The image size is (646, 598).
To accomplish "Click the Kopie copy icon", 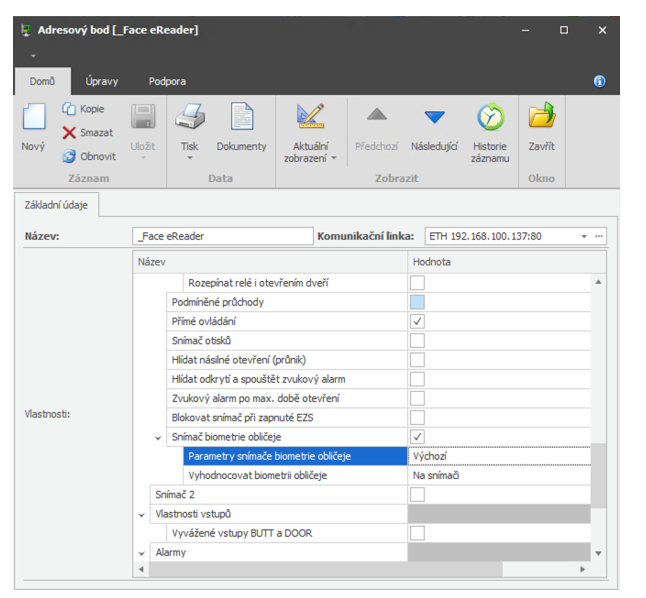I will click(x=69, y=109).
